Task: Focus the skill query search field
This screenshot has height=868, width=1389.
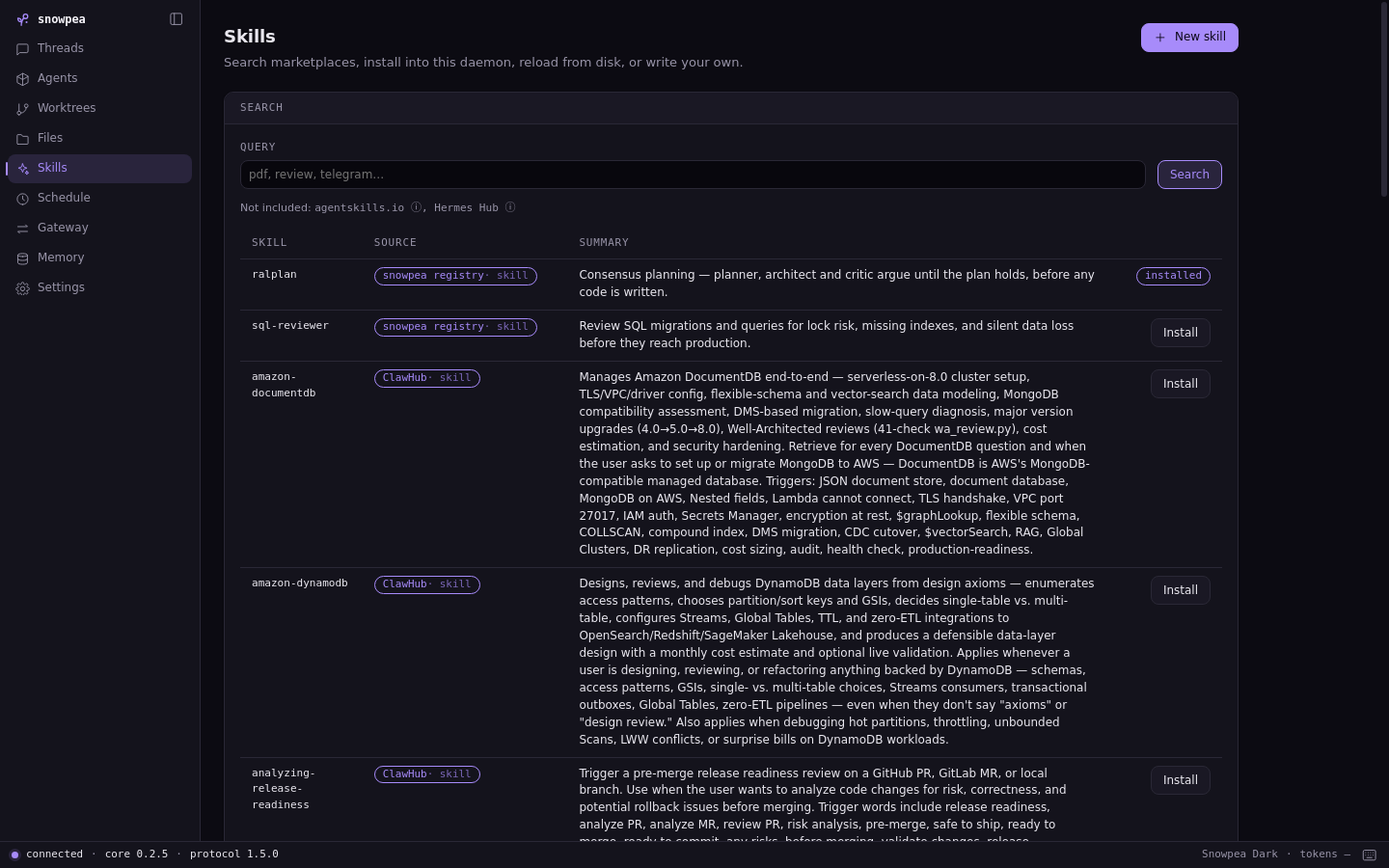Action: [x=693, y=175]
